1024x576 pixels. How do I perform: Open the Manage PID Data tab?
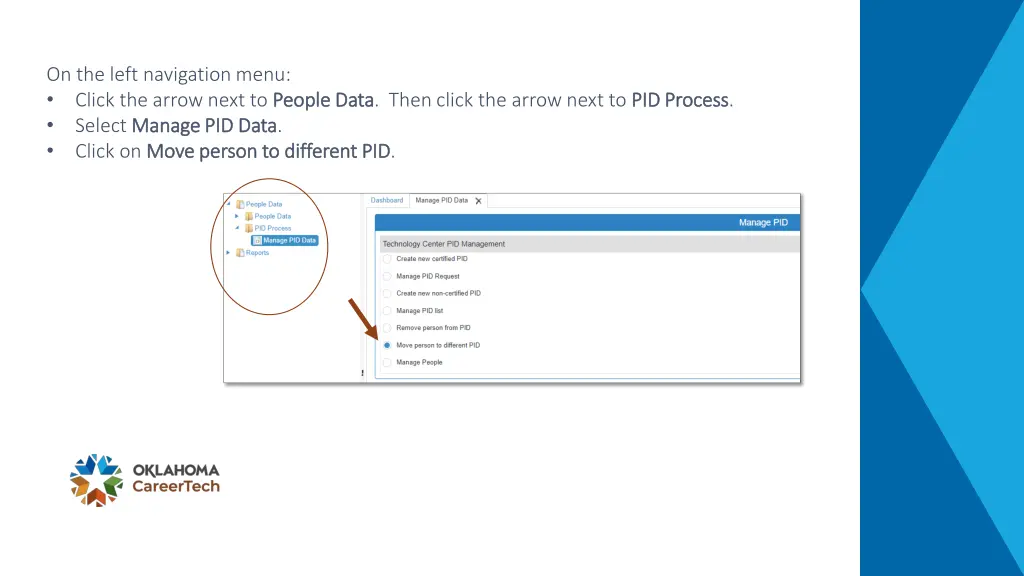441,200
